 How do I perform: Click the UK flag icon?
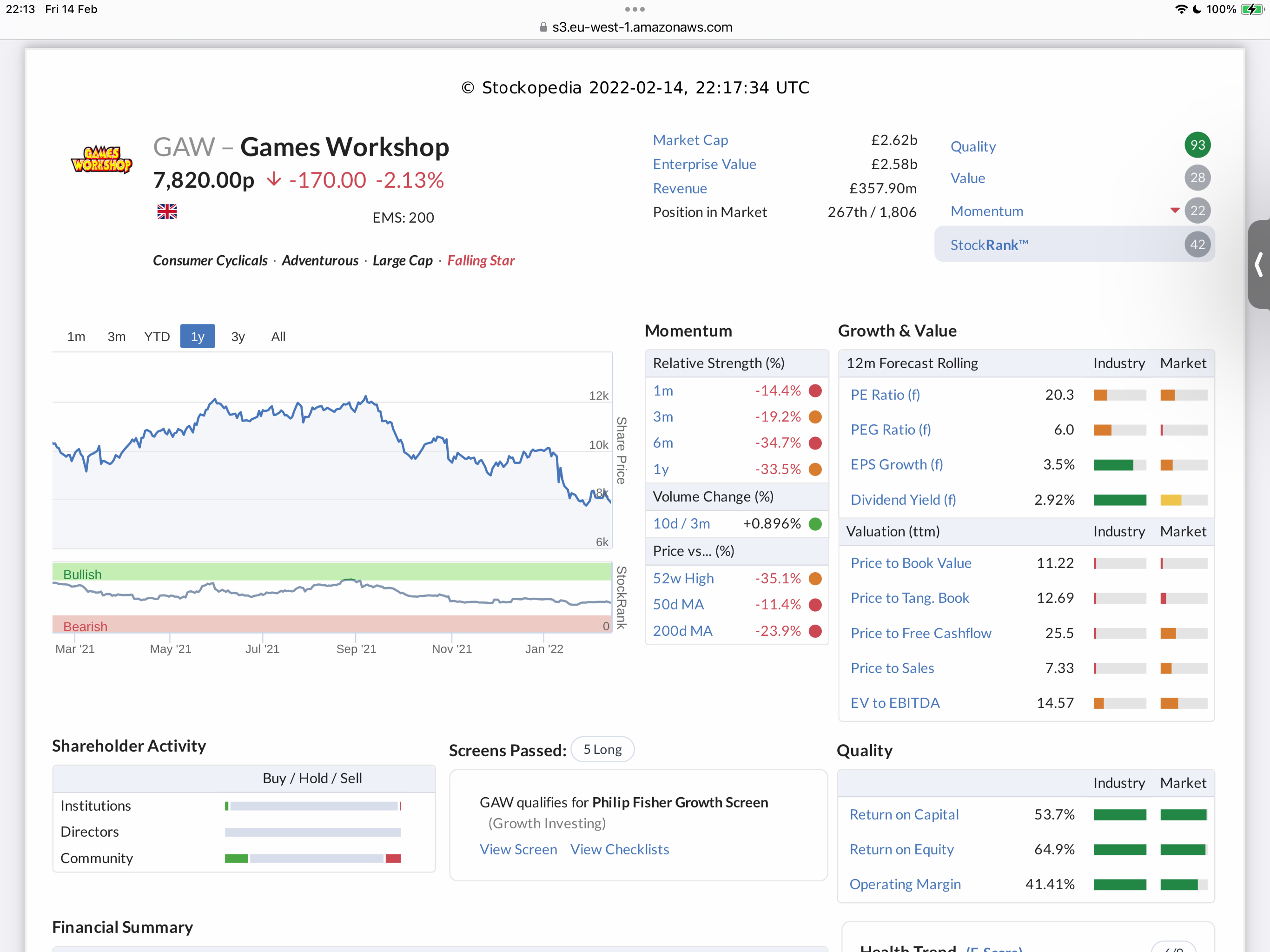click(167, 212)
